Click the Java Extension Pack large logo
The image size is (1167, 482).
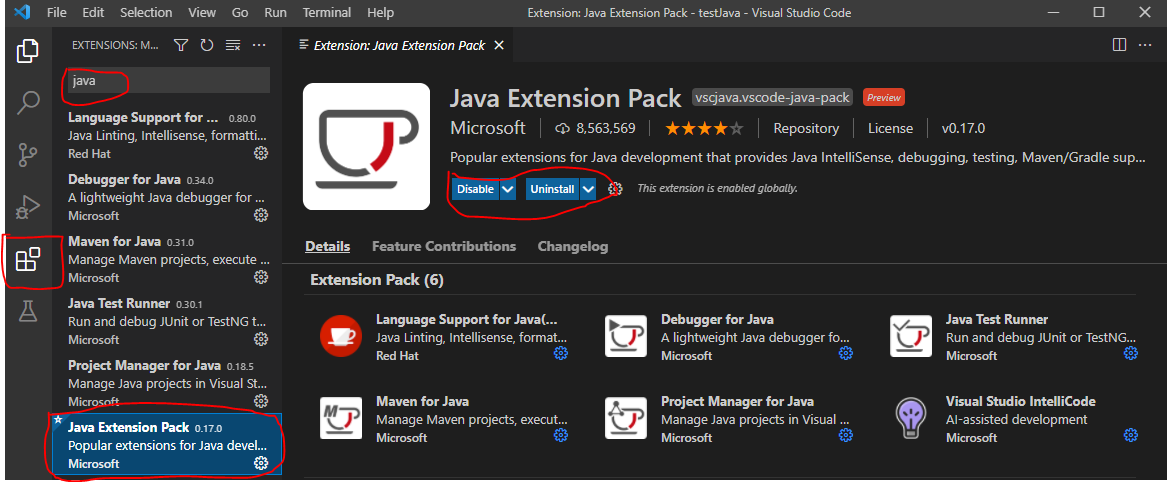click(366, 147)
